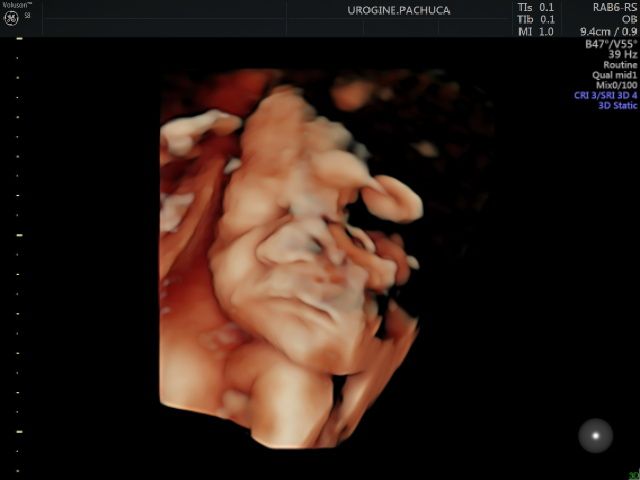The height and width of the screenshot is (480, 640).
Task: Select the 3D Static mode label
Action: (617, 105)
